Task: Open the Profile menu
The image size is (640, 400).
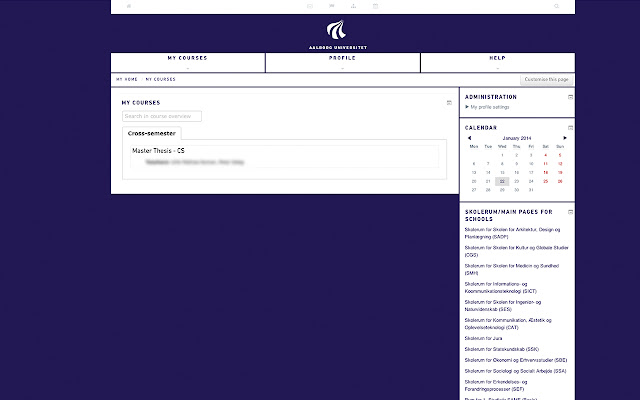Action: 342,62
